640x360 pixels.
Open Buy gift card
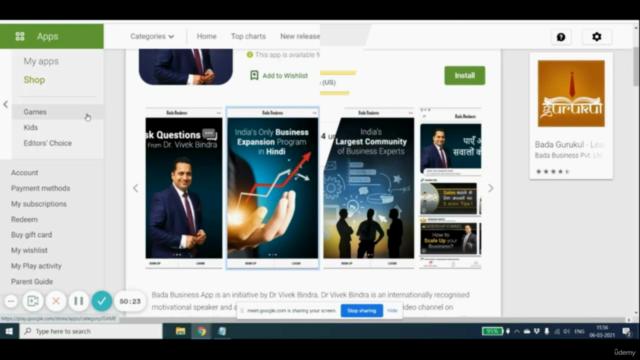(31, 235)
